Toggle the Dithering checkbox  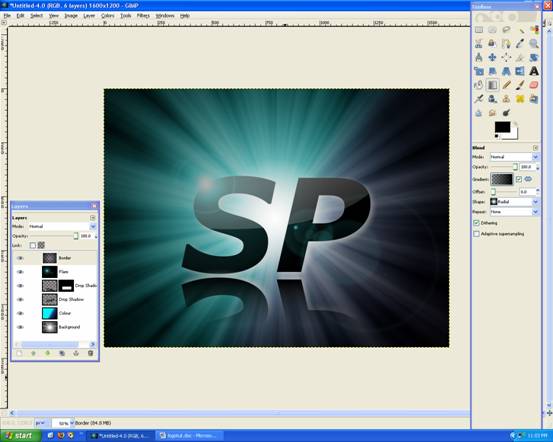pyautogui.click(x=476, y=223)
